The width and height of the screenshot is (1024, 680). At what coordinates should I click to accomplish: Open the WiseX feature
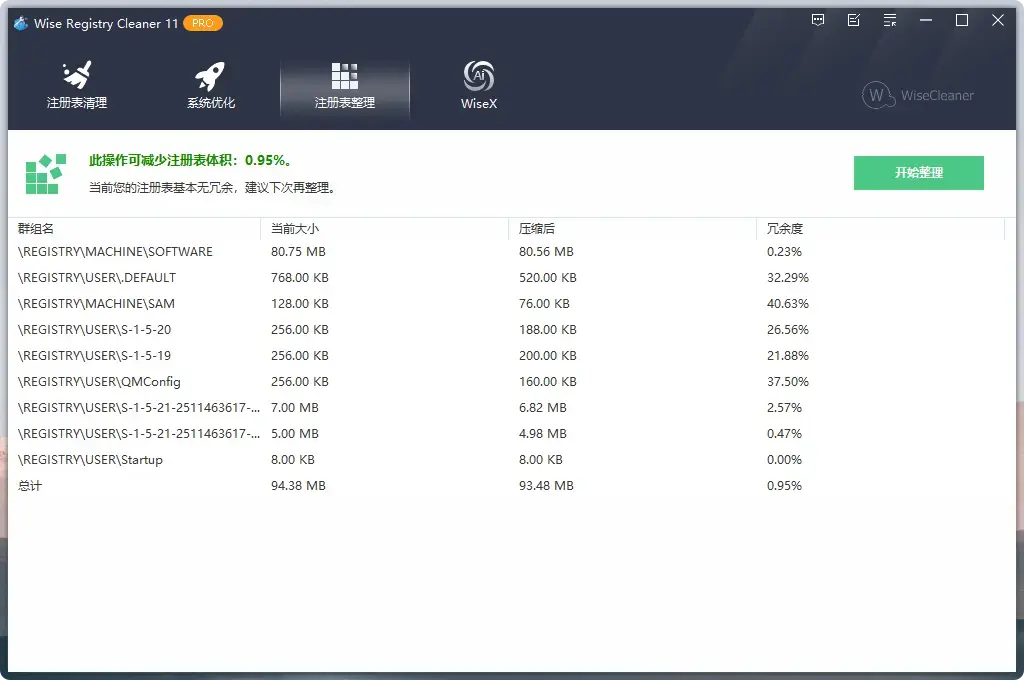(478, 85)
